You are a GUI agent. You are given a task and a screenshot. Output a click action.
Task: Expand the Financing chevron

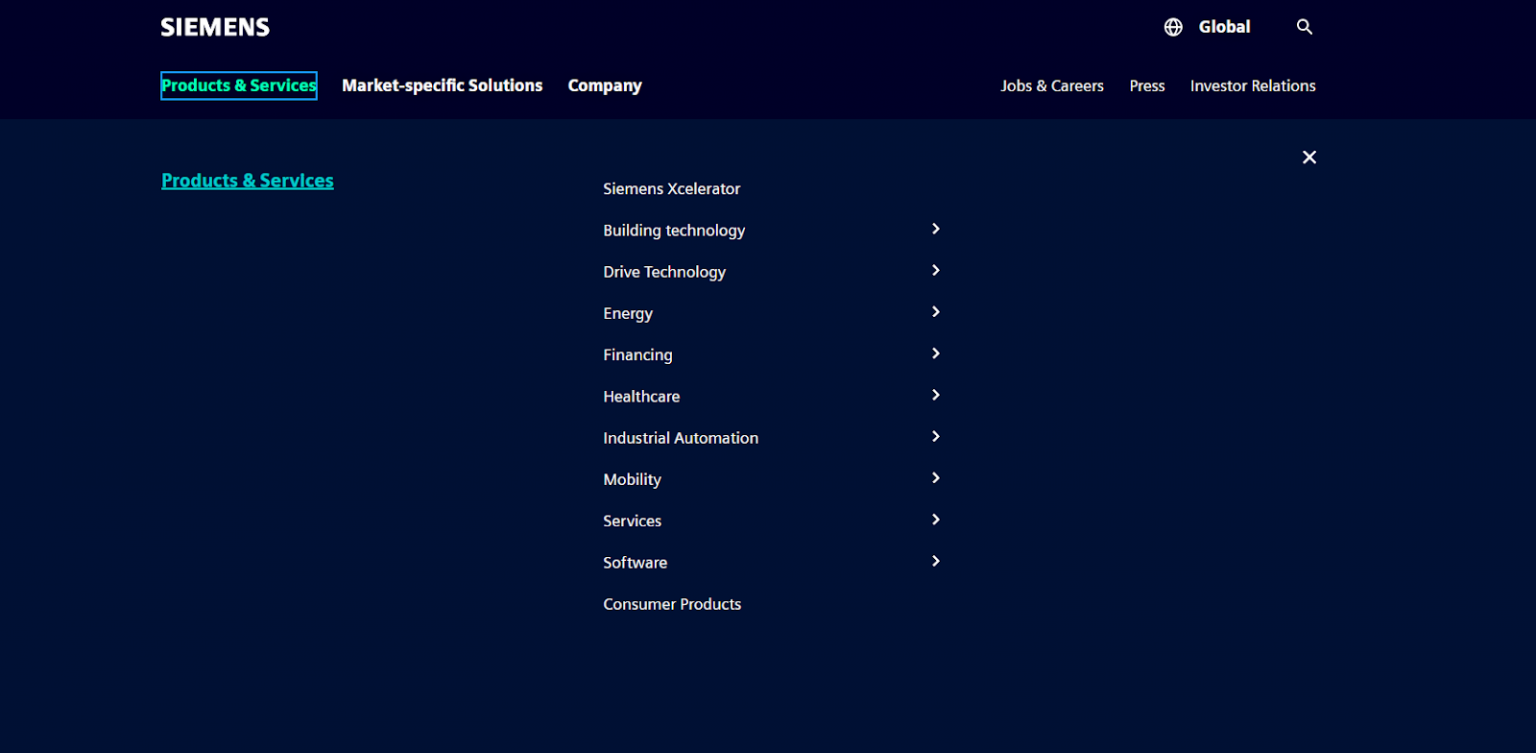coord(936,353)
